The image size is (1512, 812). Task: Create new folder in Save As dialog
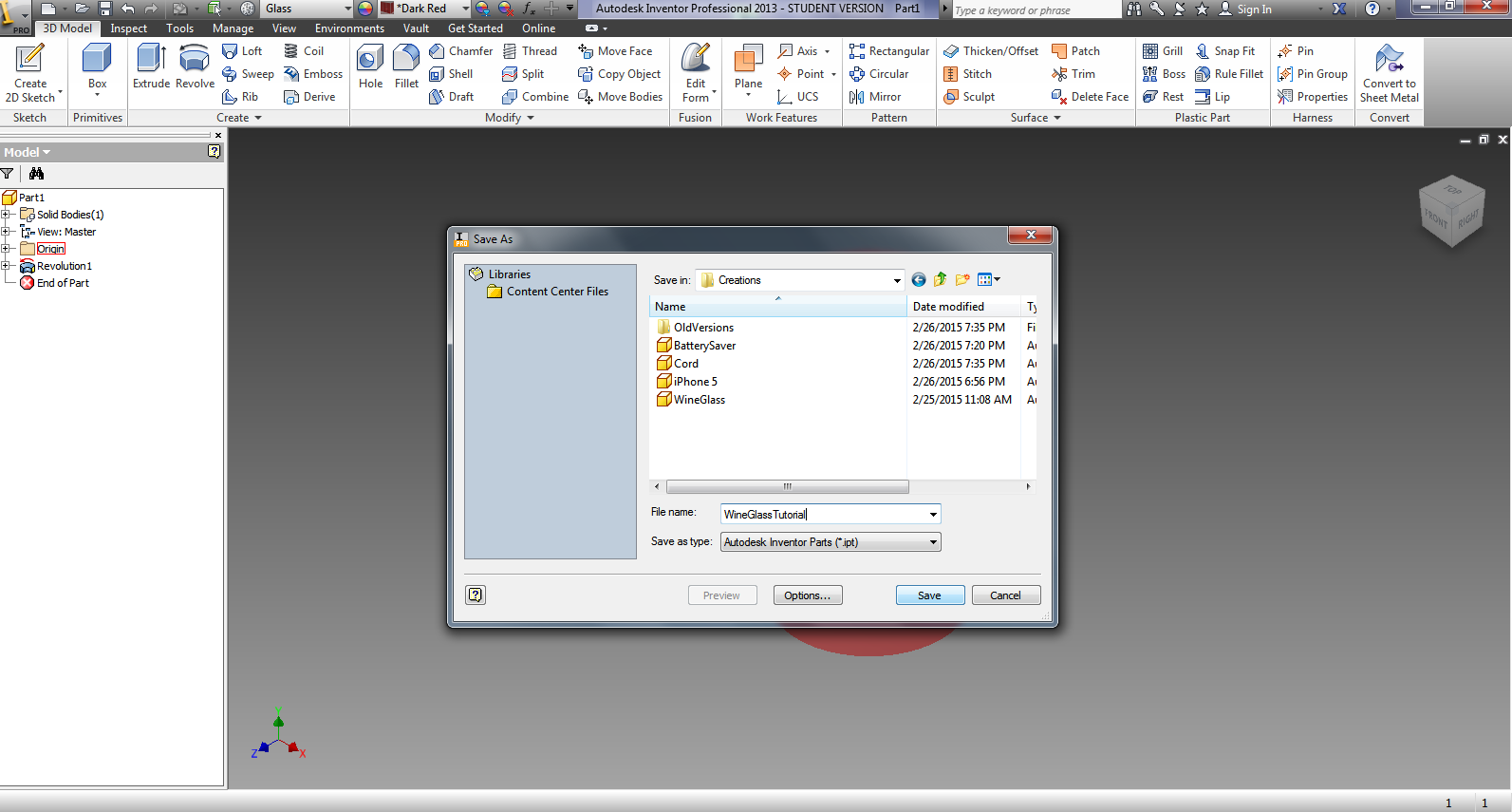962,280
